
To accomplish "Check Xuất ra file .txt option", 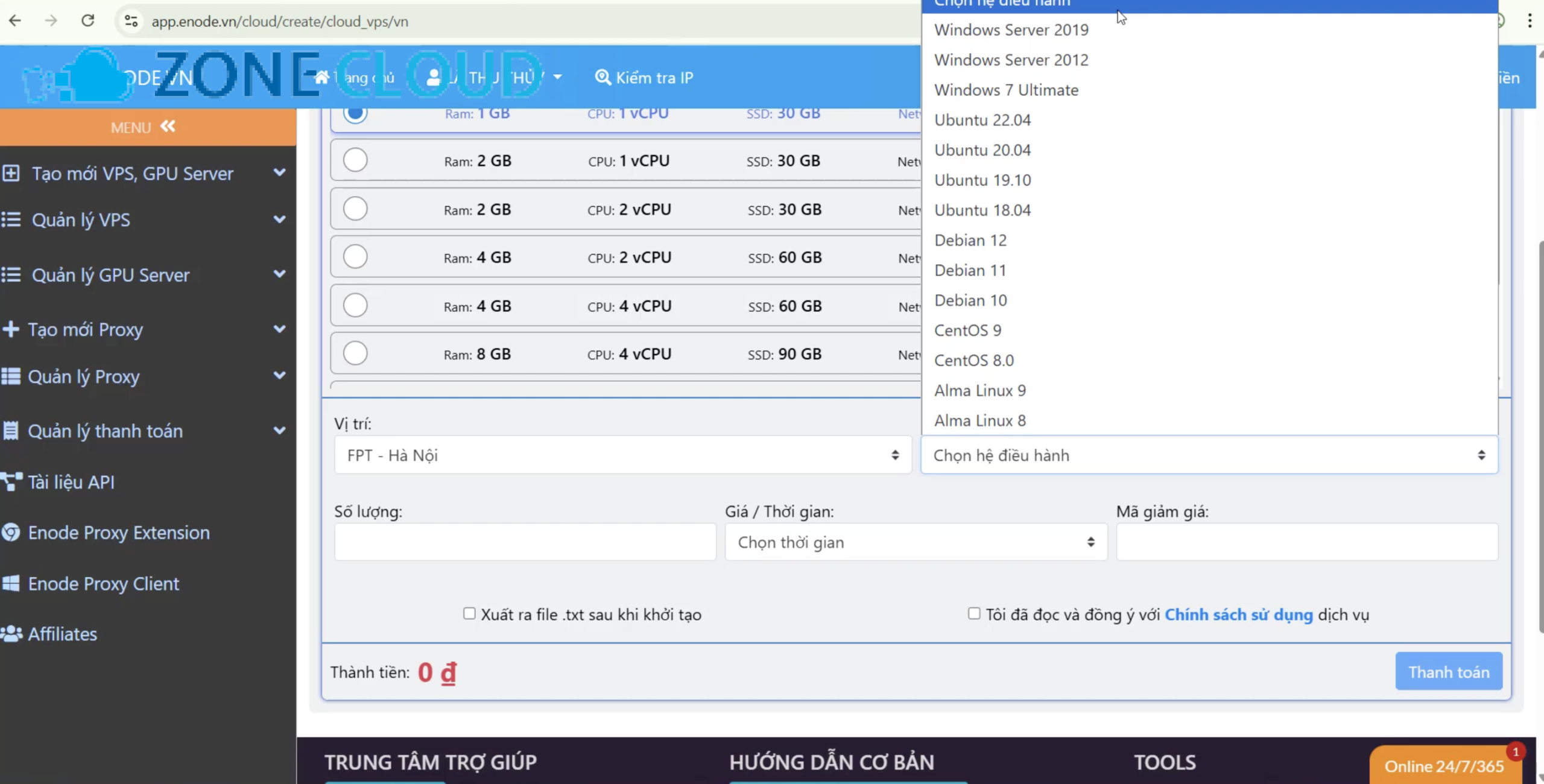I will click(469, 613).
